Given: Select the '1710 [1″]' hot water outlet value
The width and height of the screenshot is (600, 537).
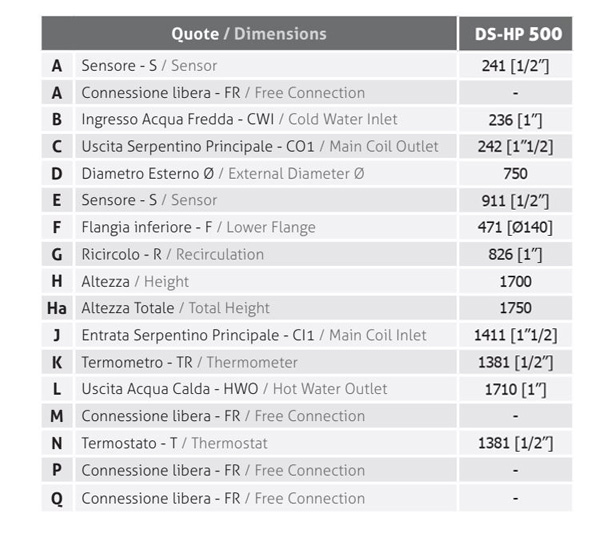Looking at the screenshot, I should click(x=515, y=389).
